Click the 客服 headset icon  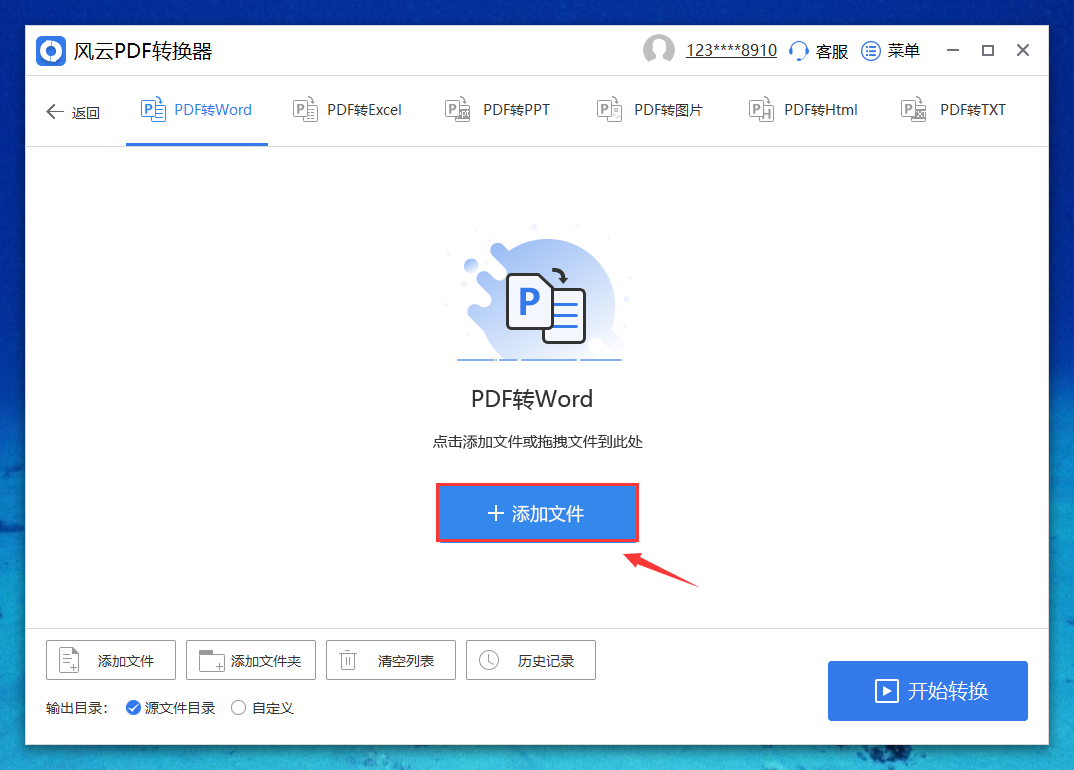click(798, 51)
